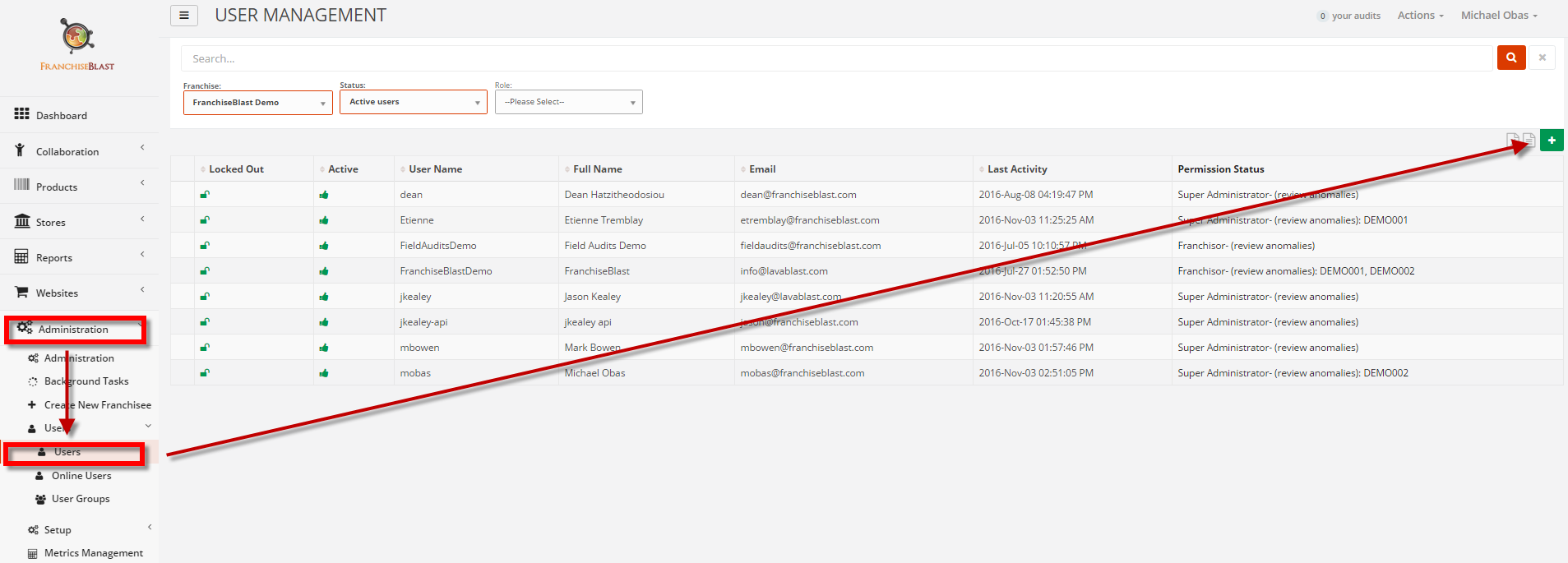The width and height of the screenshot is (1568, 563).
Task: Sort table by Last Activity column
Action: 1017,169
